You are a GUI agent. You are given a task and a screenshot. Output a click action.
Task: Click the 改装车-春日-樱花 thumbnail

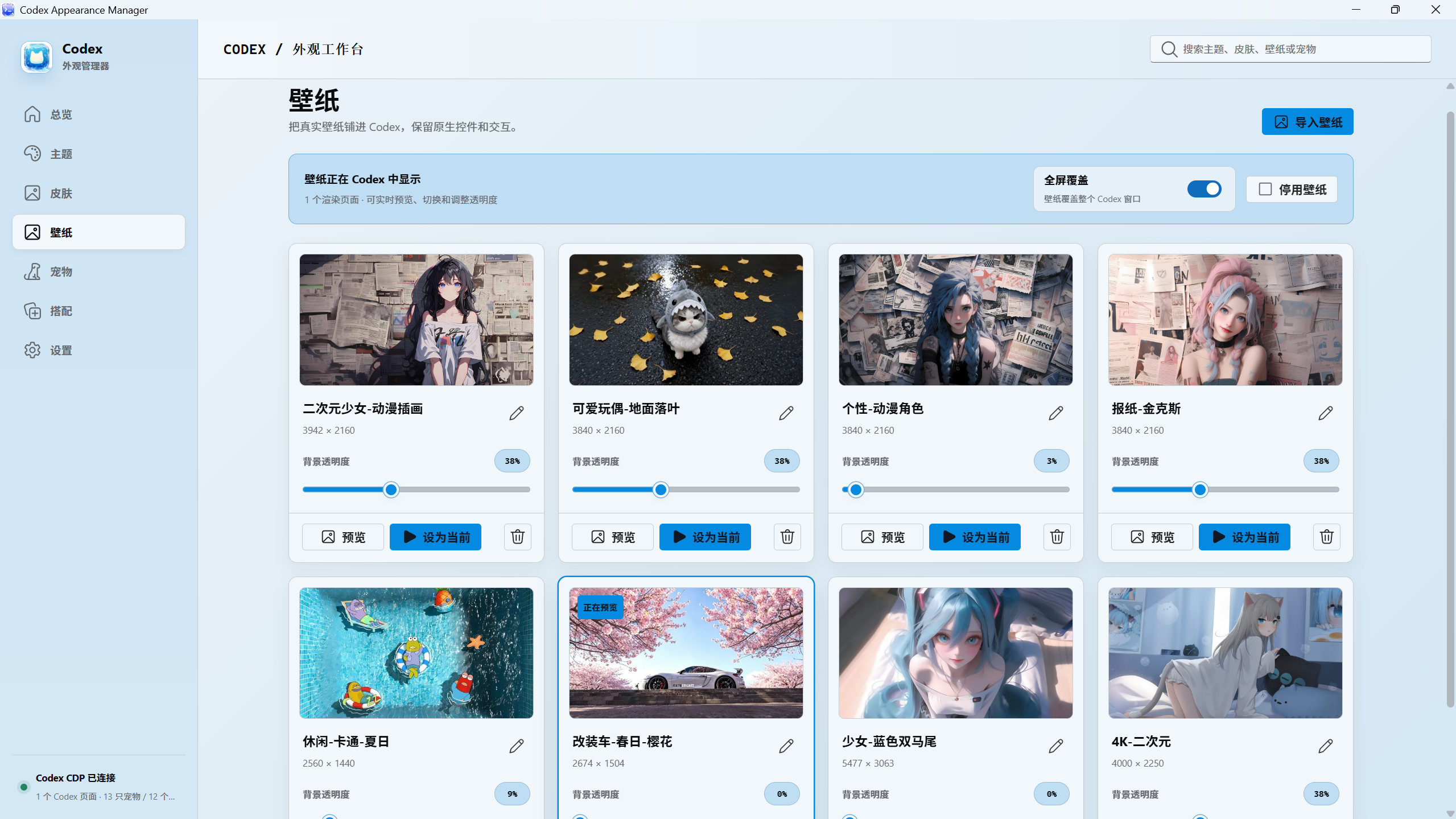(x=686, y=653)
